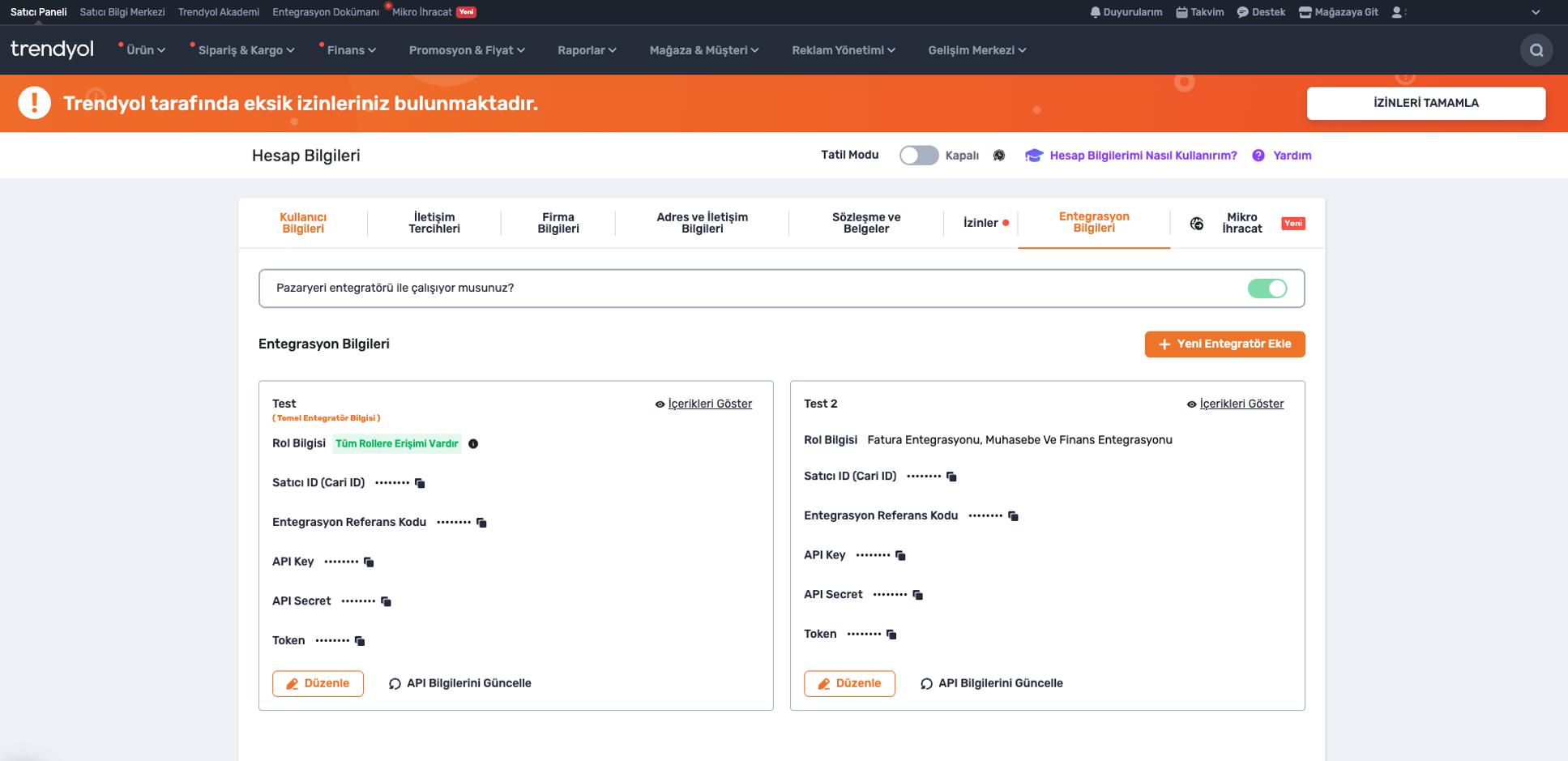
Task: Expand Finans menu
Action: (x=352, y=50)
